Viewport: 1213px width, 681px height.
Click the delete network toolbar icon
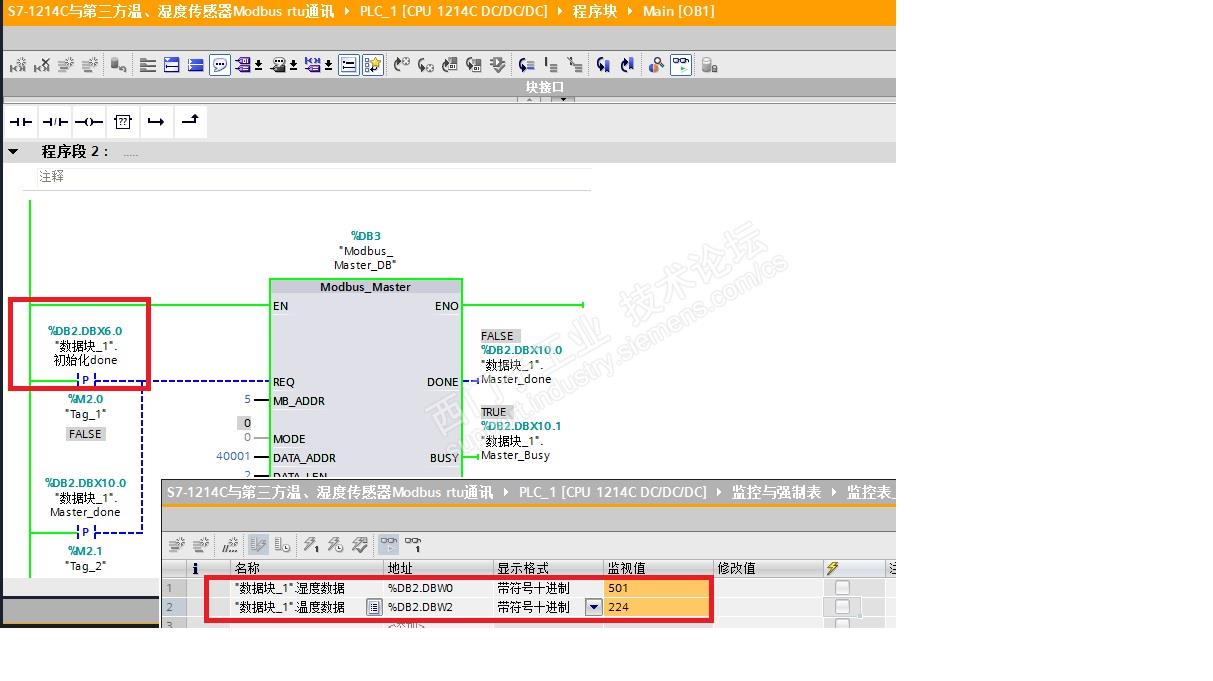42,65
